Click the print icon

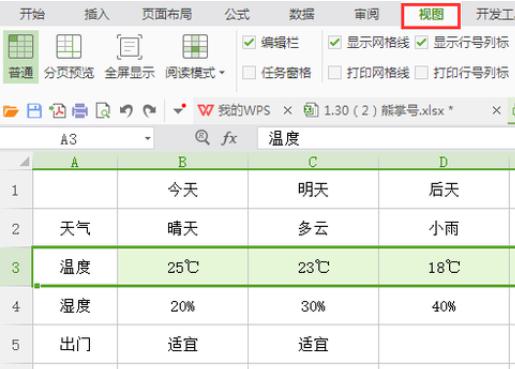click(x=80, y=111)
